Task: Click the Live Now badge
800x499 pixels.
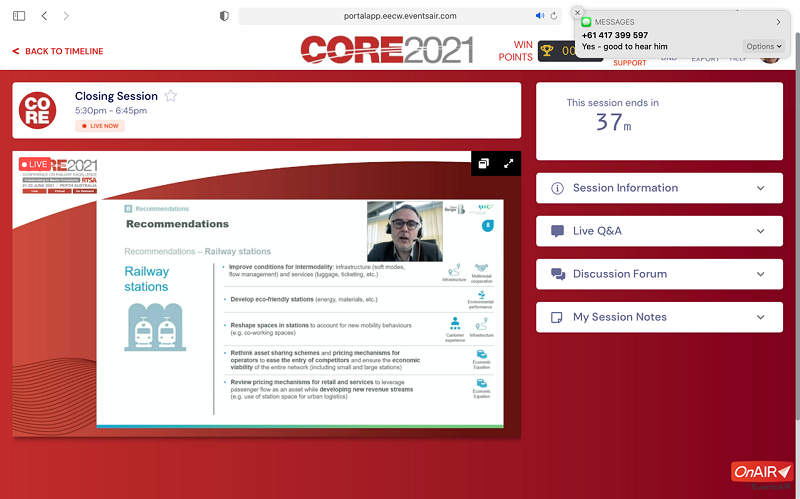Action: (x=100, y=126)
